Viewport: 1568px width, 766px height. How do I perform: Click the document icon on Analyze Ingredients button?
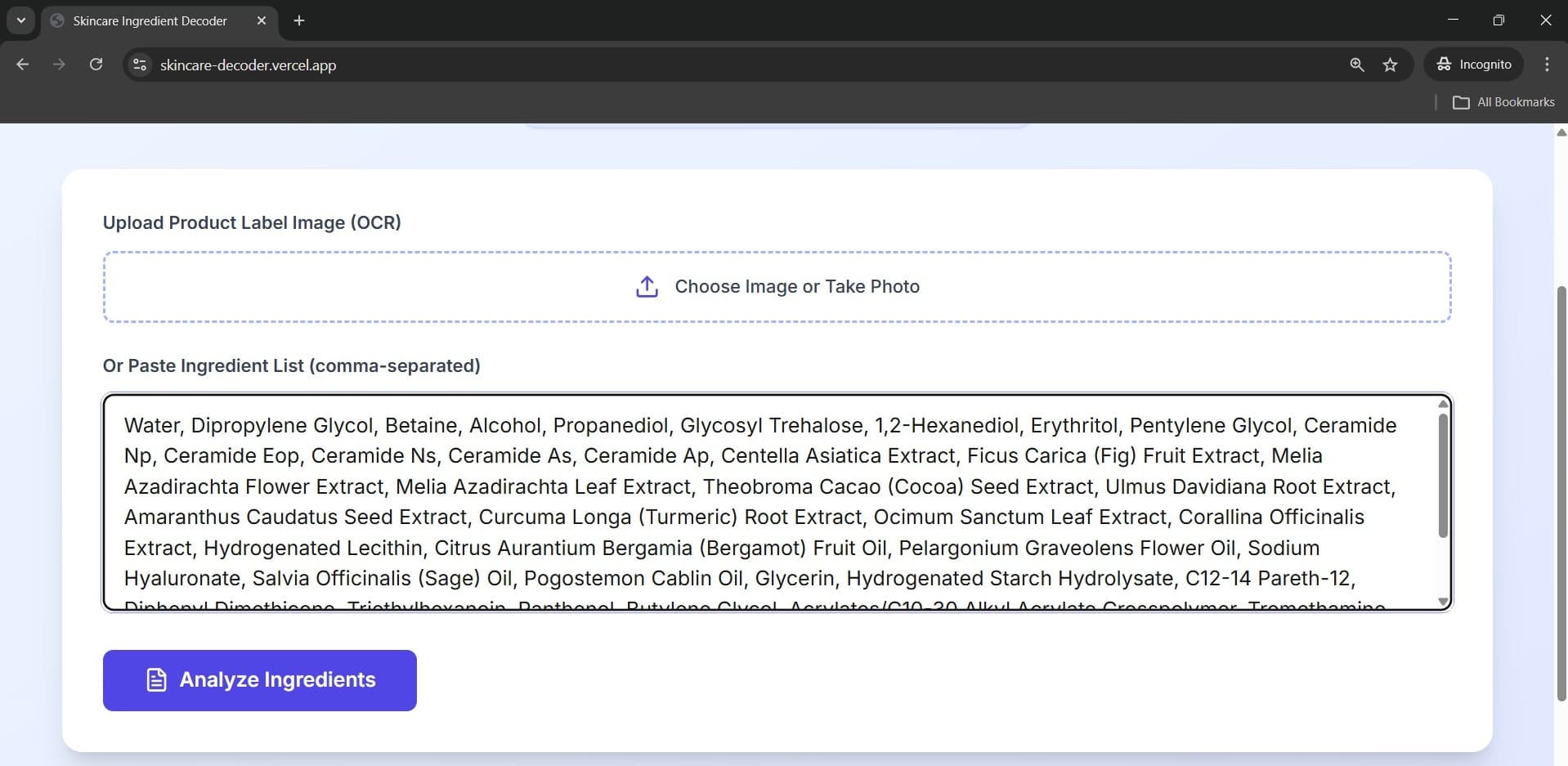tap(155, 679)
